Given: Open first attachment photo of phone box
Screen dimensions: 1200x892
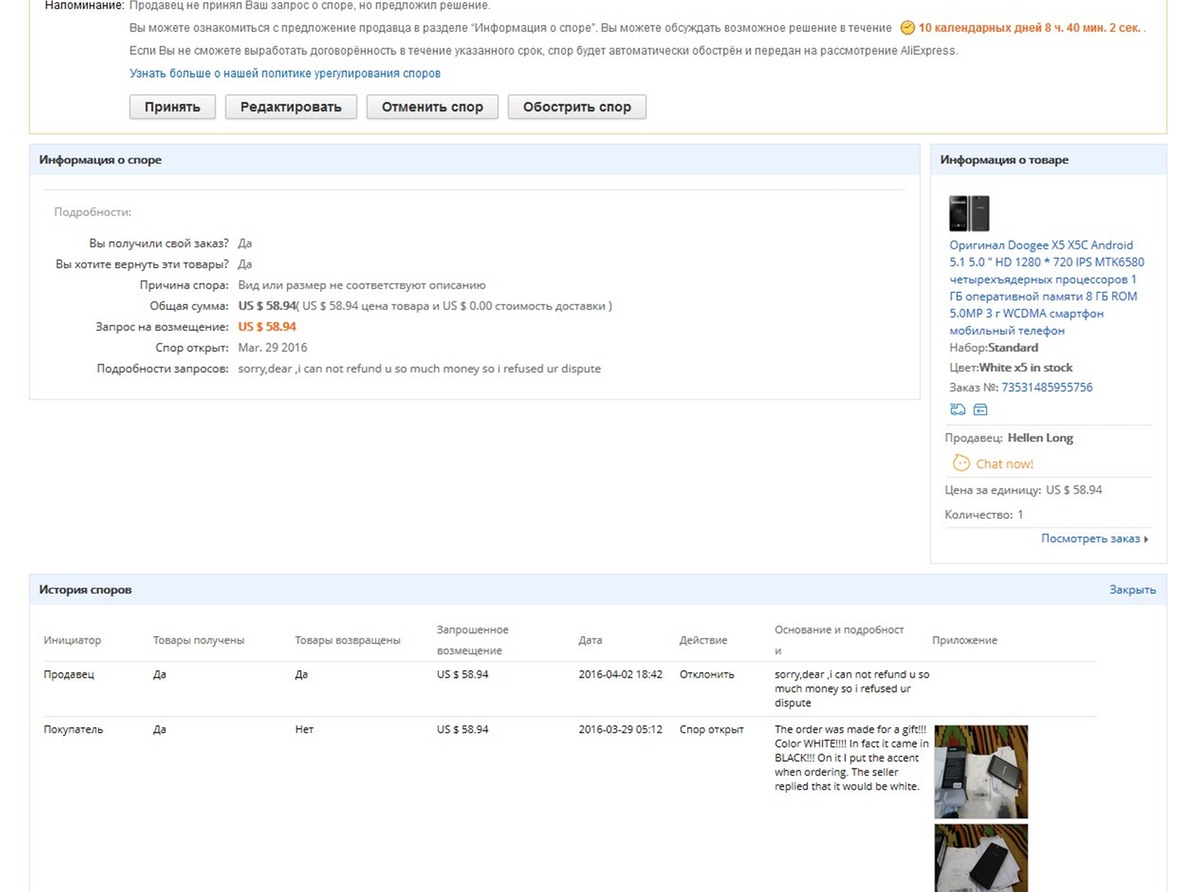Looking at the screenshot, I should (980, 772).
